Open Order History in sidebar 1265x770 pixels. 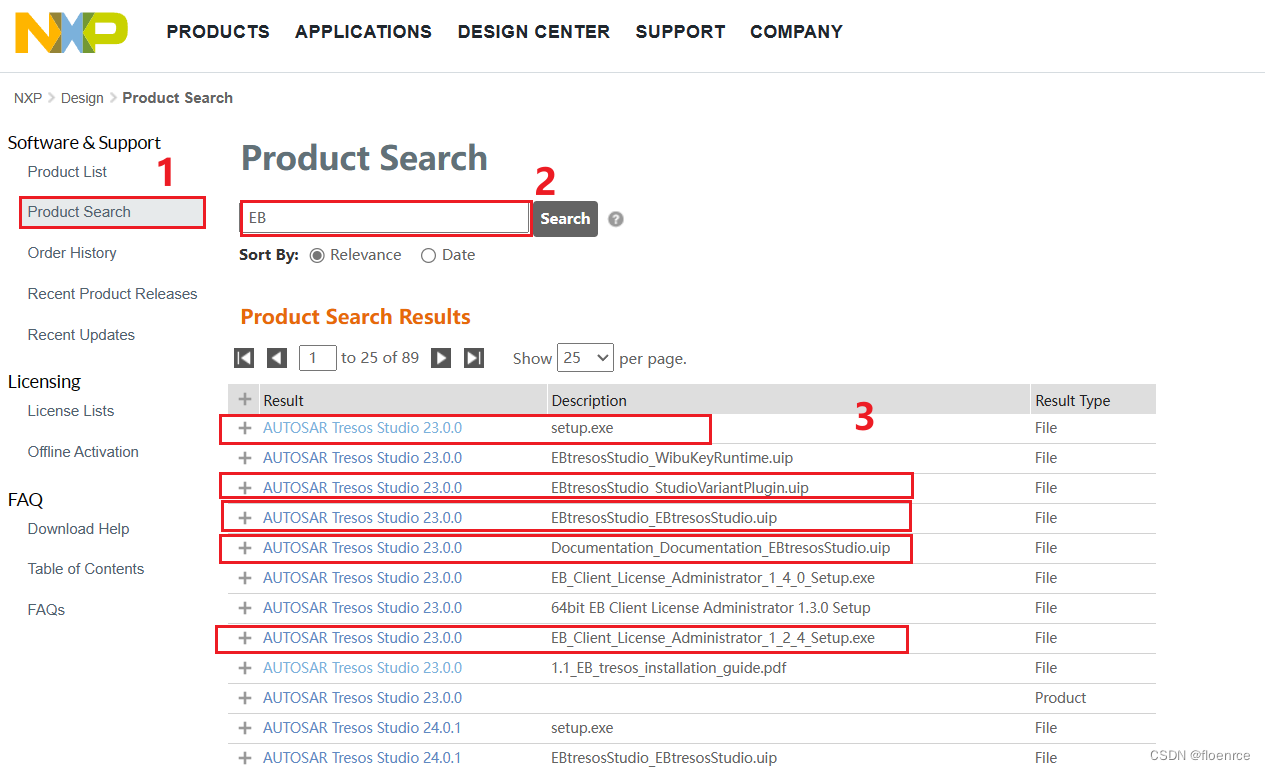coord(72,253)
